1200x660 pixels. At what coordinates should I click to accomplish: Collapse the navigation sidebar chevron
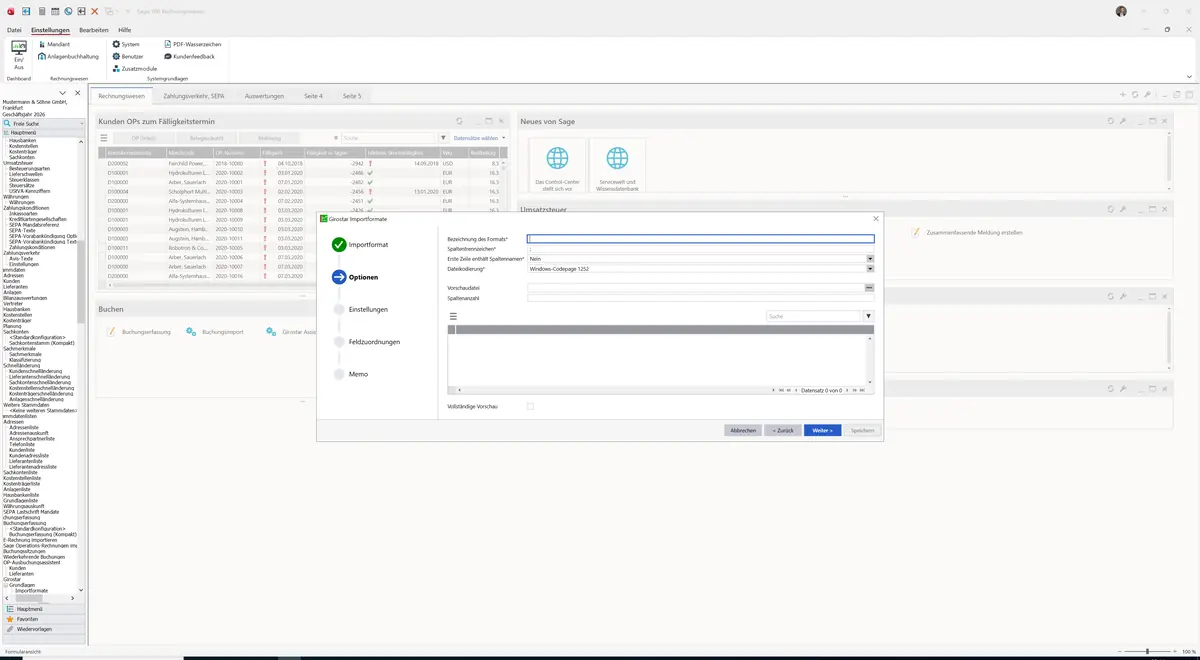[x=64, y=93]
